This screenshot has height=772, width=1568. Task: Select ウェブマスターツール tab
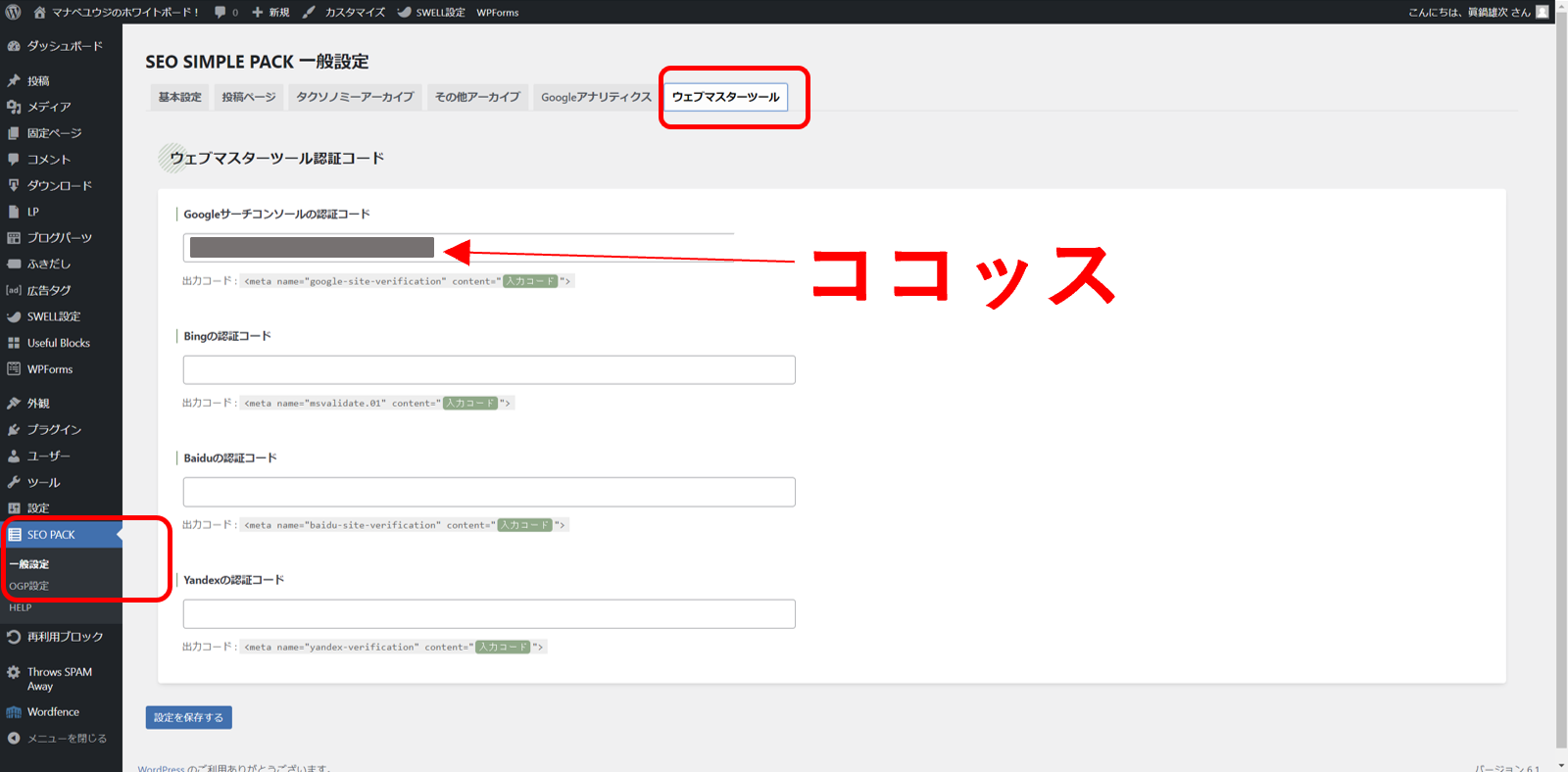point(726,97)
